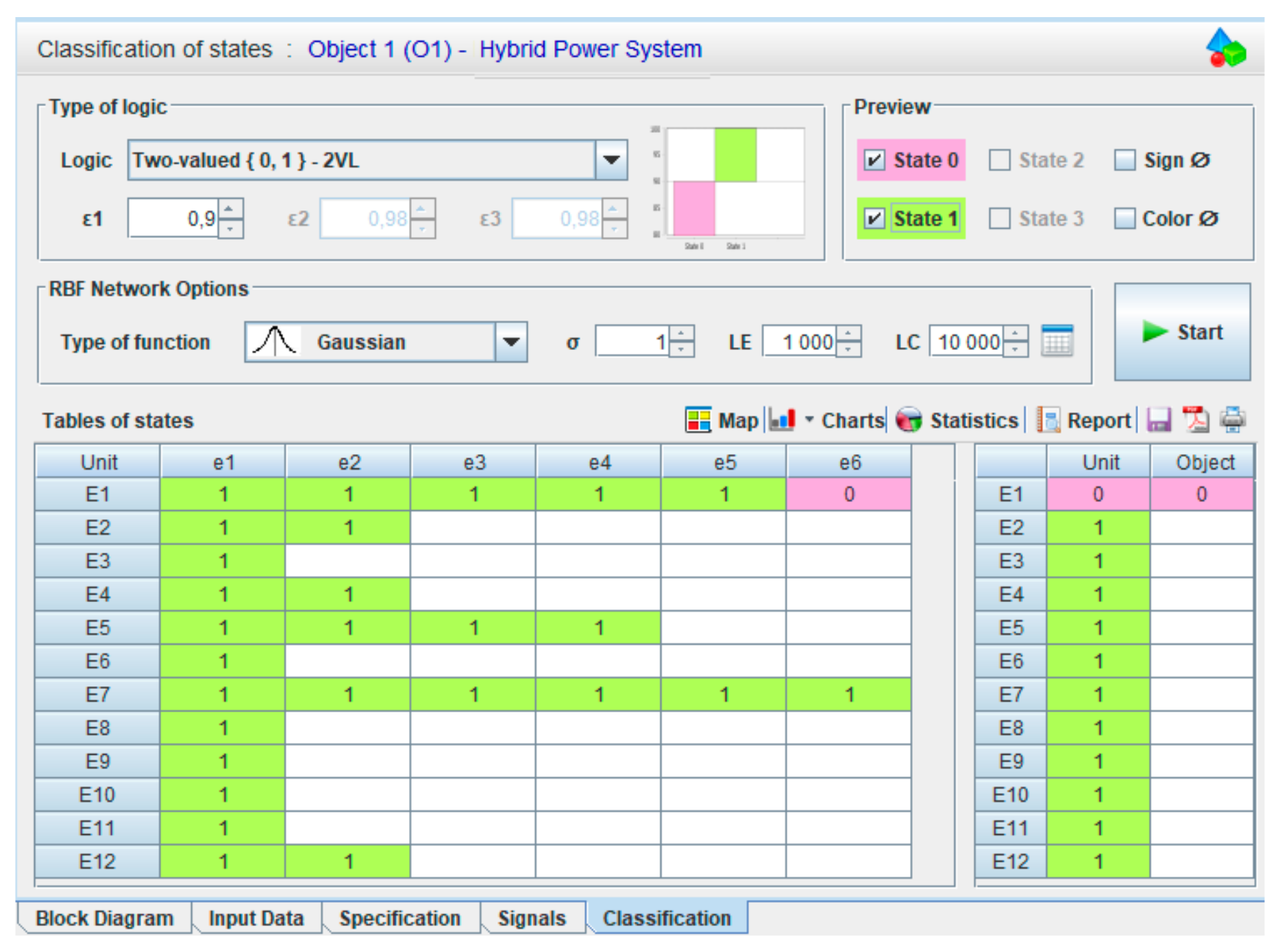Screen dimensions: 1280x952
Task: Open the Gaussian function type dropdown
Action: point(511,342)
